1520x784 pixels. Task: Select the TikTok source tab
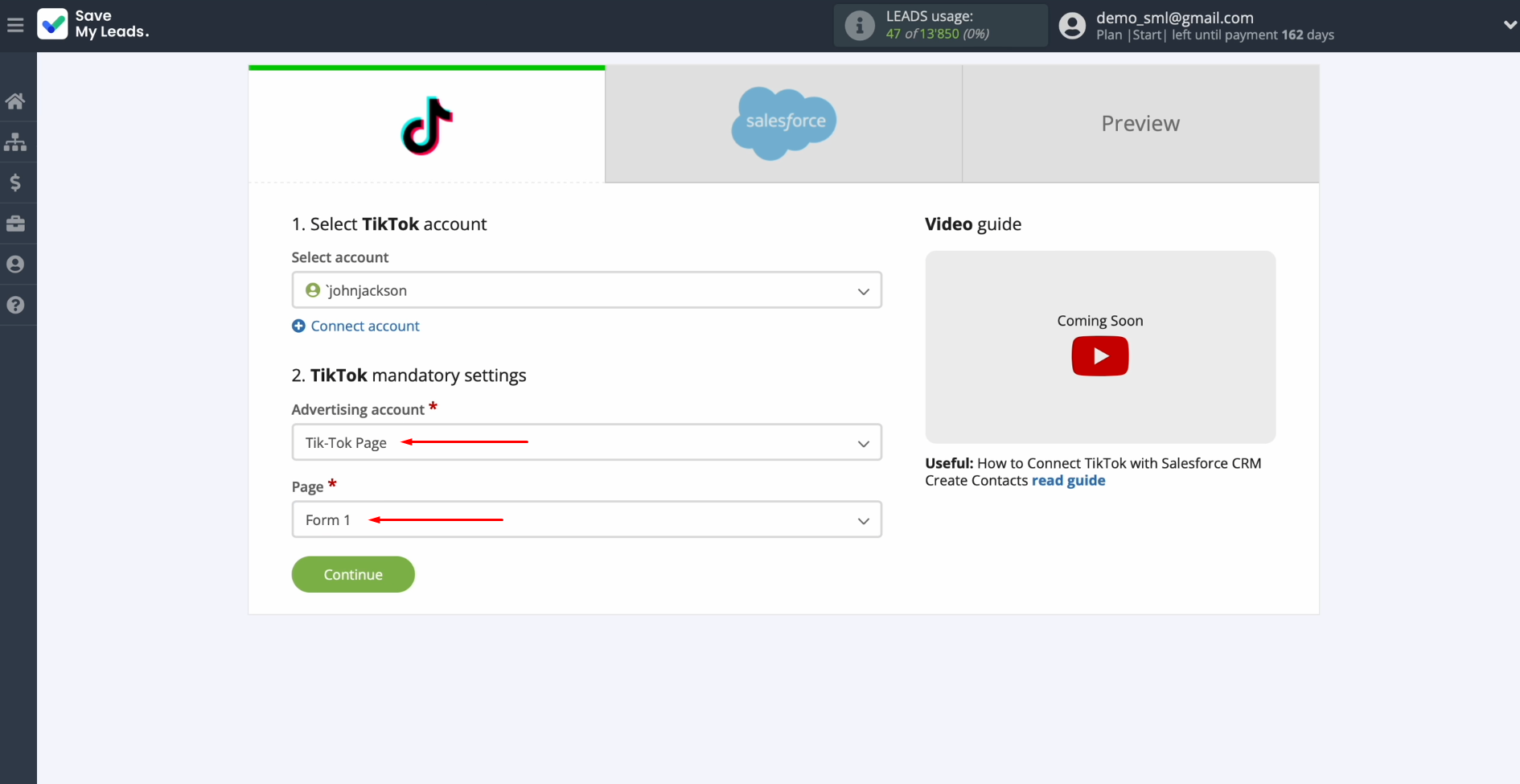(427, 125)
